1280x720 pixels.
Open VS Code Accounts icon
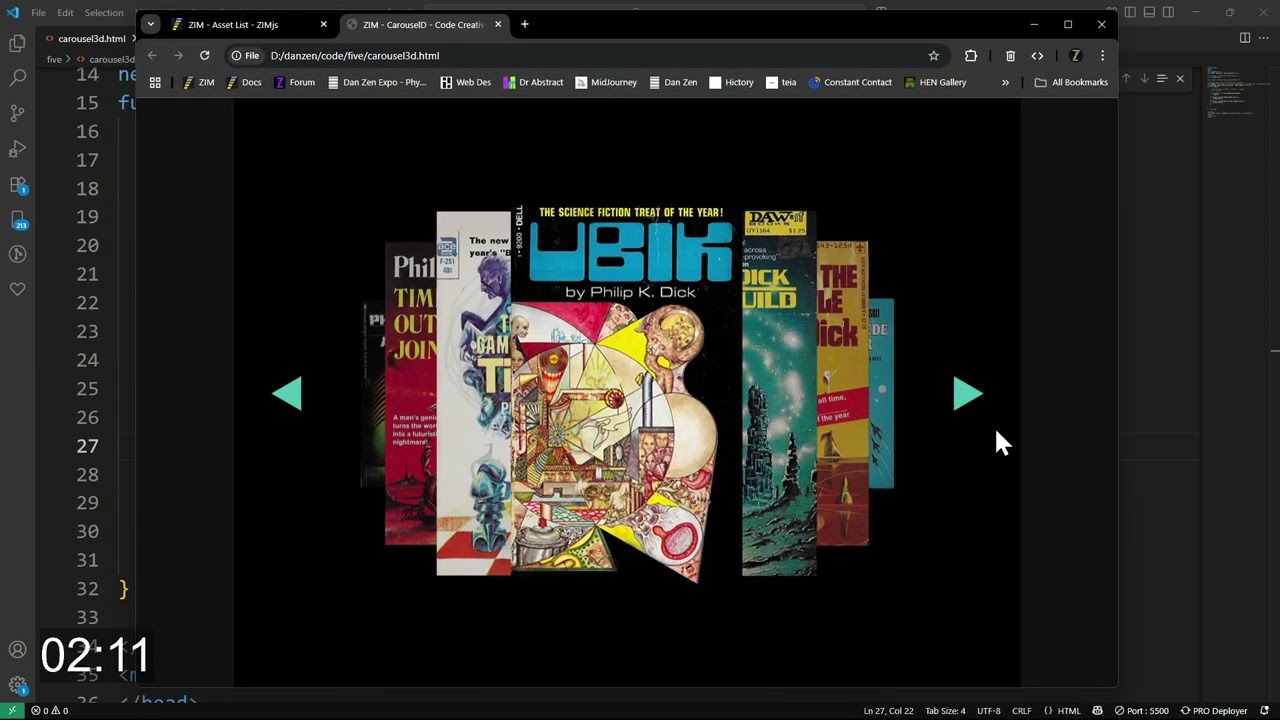17,650
